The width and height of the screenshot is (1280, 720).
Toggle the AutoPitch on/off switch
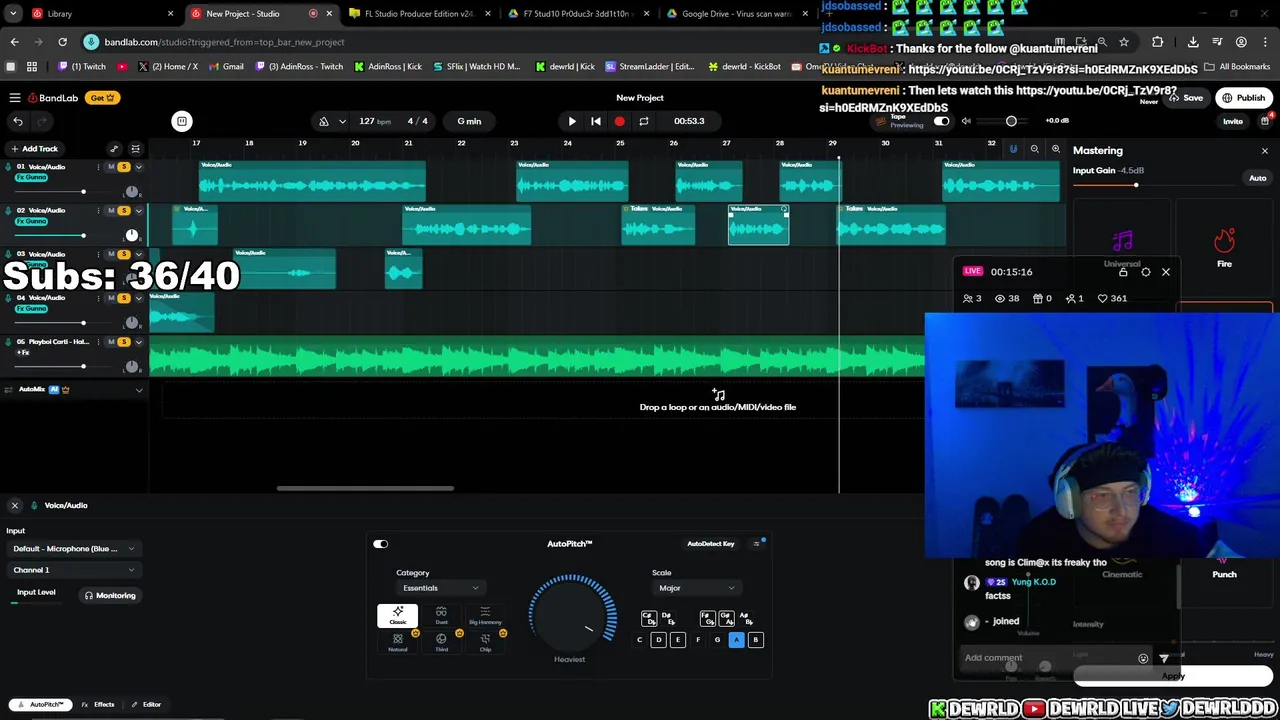pyautogui.click(x=381, y=544)
